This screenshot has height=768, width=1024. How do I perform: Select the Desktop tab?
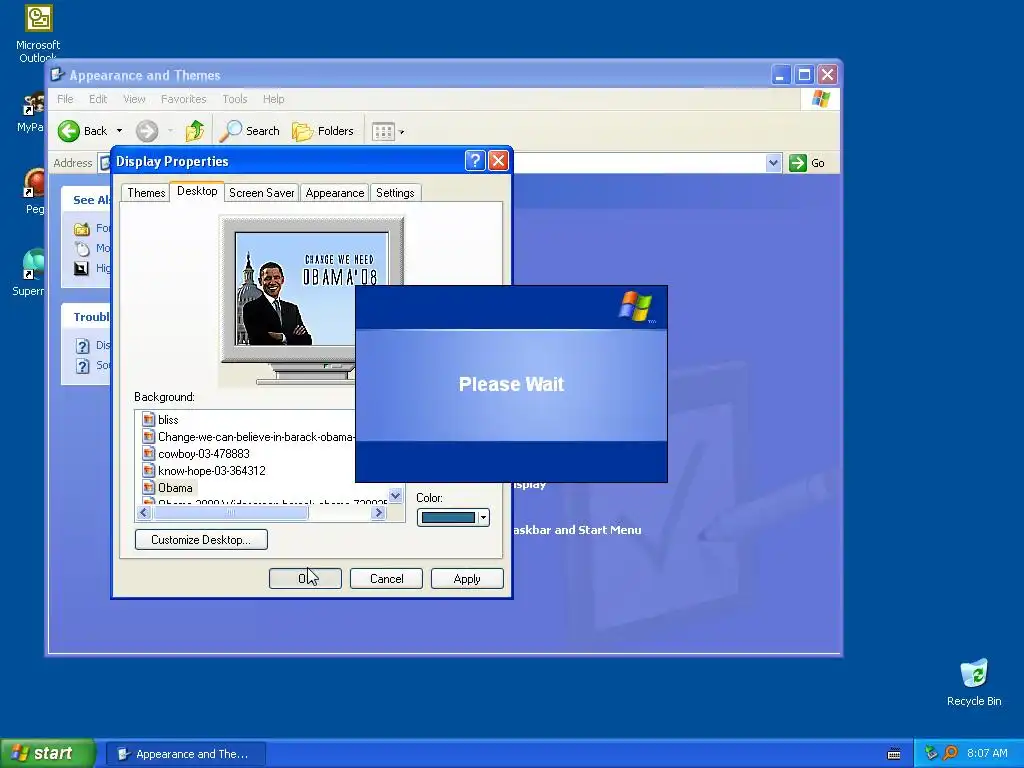pos(197,191)
